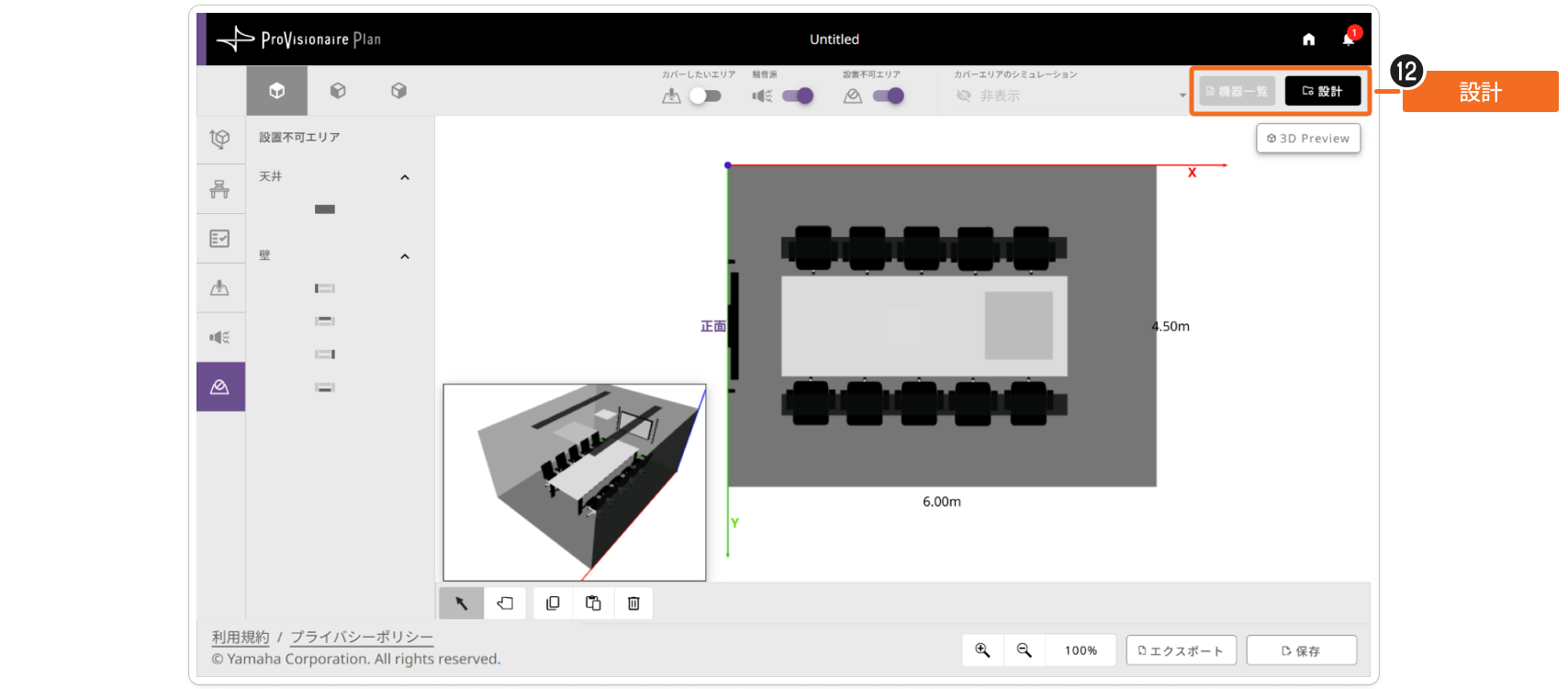Select the highlighted no-install area sidebar icon
The width and height of the screenshot is (1568, 689).
coord(220,387)
